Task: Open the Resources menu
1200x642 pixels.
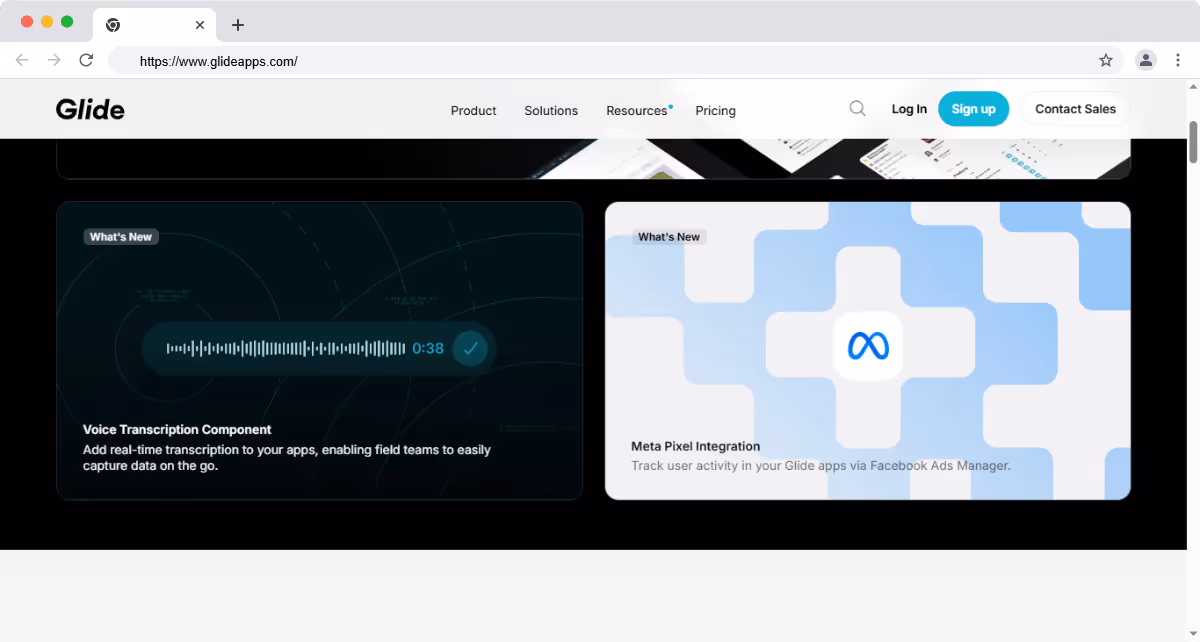Action: tap(637, 111)
